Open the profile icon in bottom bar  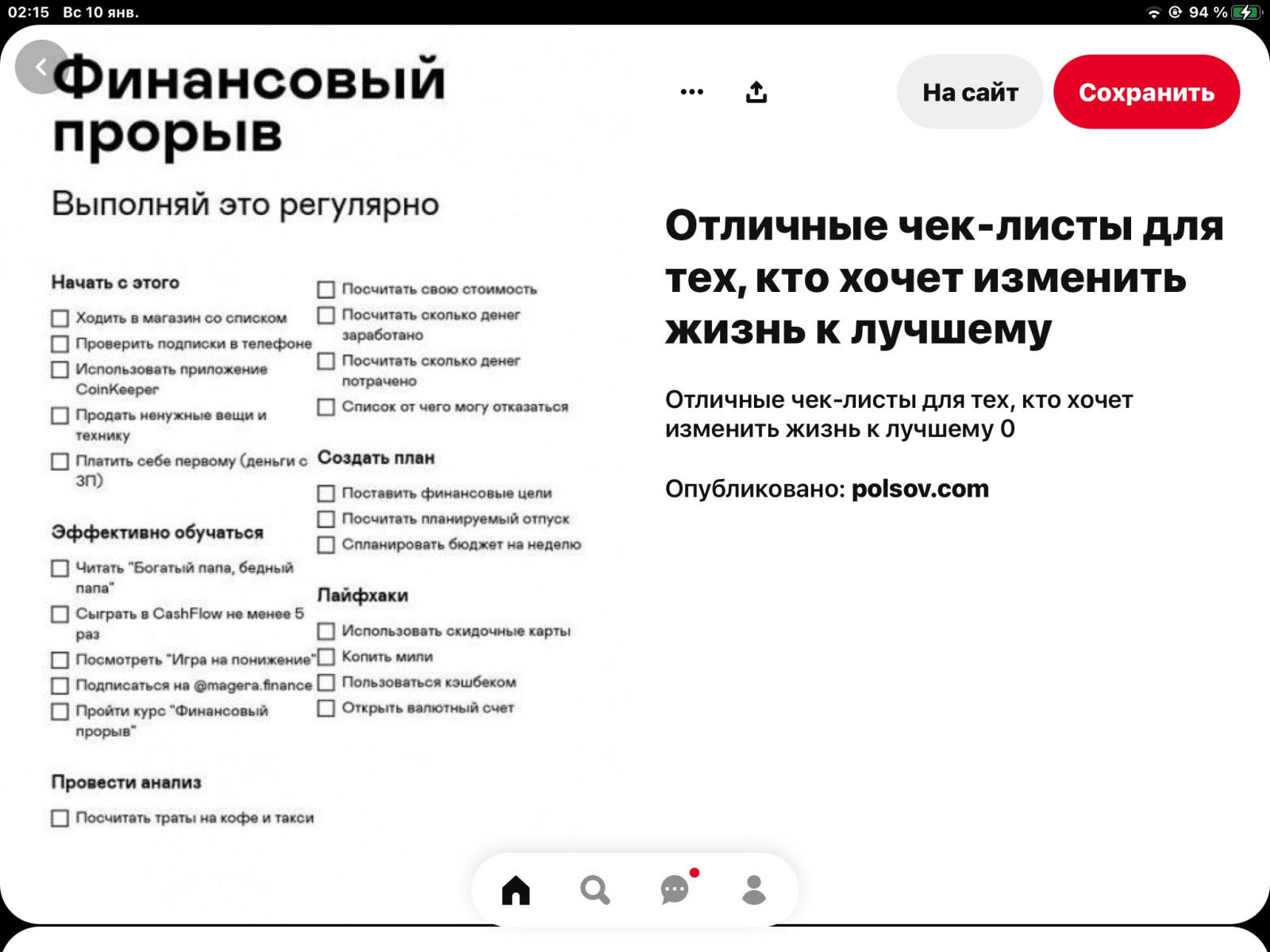pyautogui.click(x=754, y=890)
